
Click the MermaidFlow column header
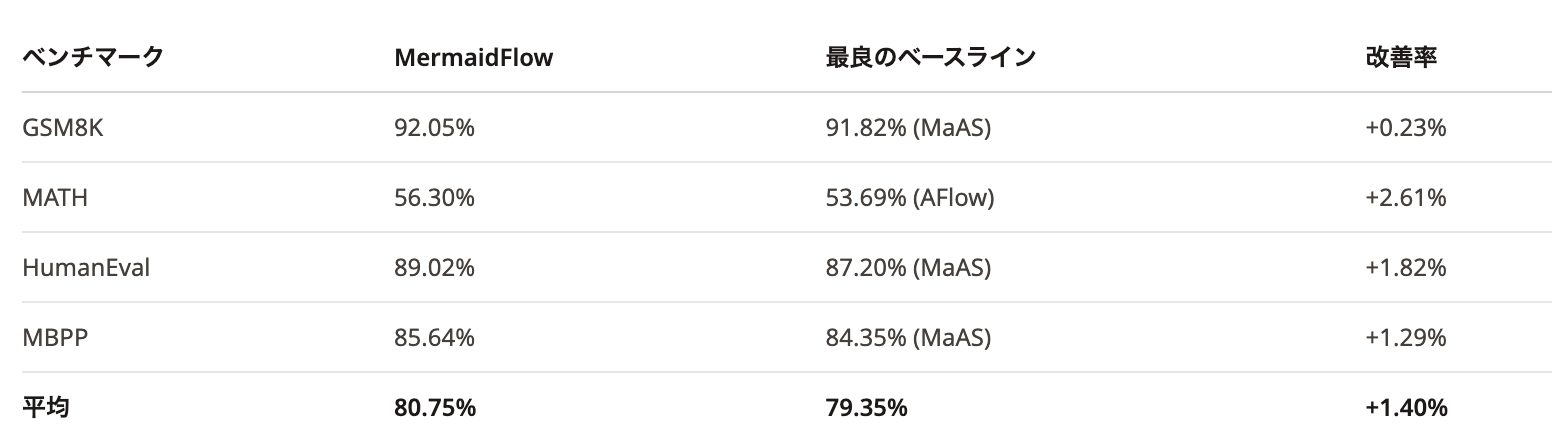(473, 57)
